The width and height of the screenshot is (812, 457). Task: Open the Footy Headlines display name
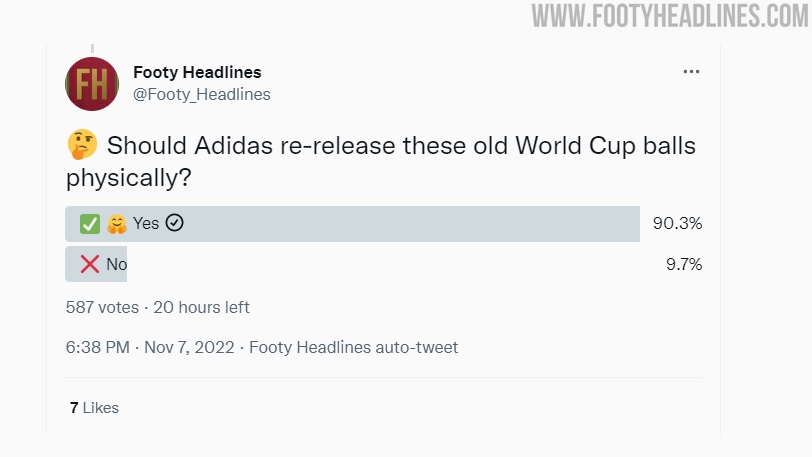197,72
